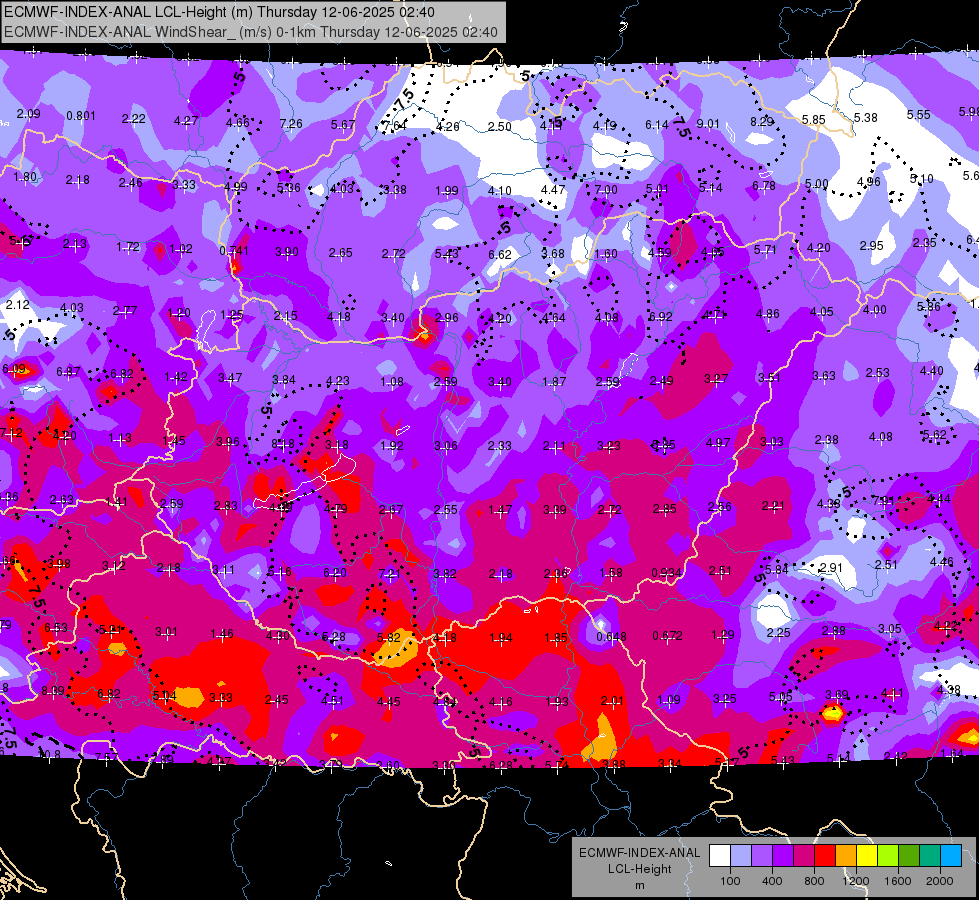This screenshot has width=979, height=900.
Task: Click the wind shear value '6.78'
Action: 764,185
